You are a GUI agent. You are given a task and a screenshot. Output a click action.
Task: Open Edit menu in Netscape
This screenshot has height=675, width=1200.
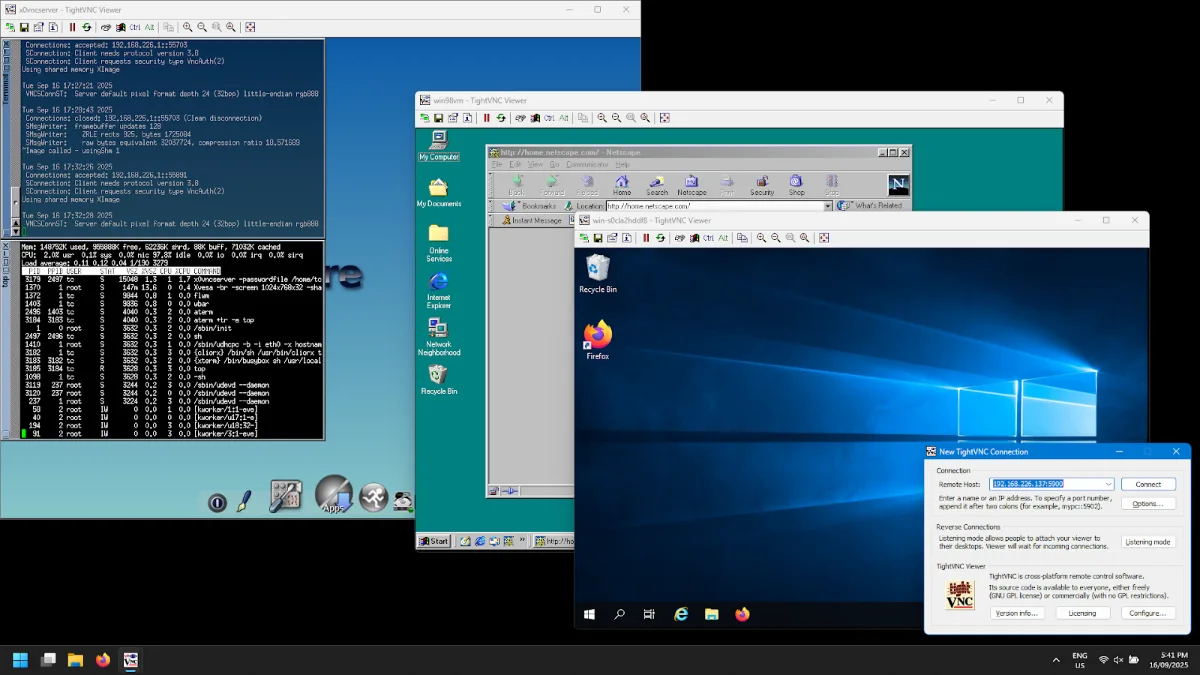click(x=516, y=164)
